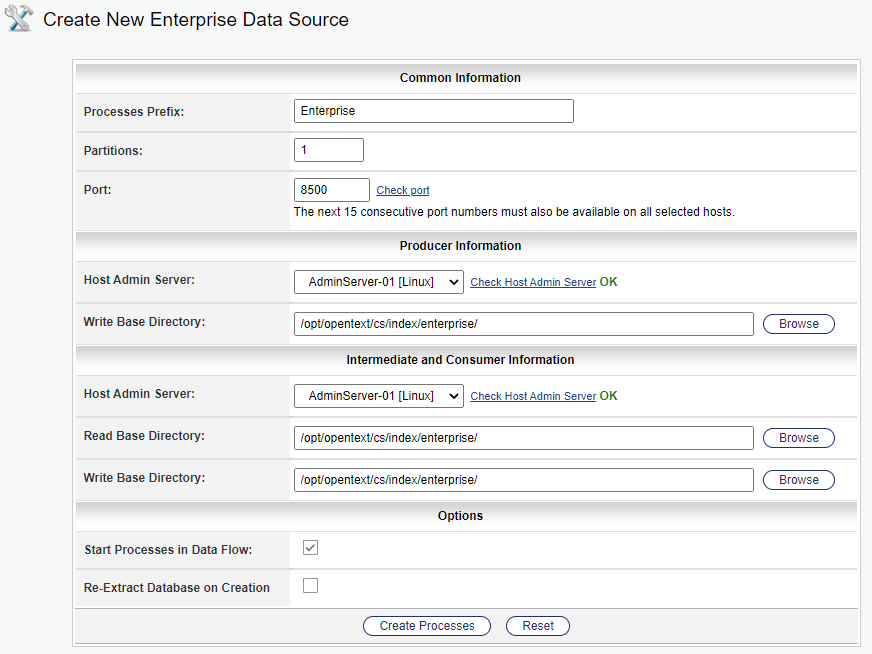872x654 pixels.
Task: Browse for the Read Base Directory
Action: pyautogui.click(x=798, y=438)
